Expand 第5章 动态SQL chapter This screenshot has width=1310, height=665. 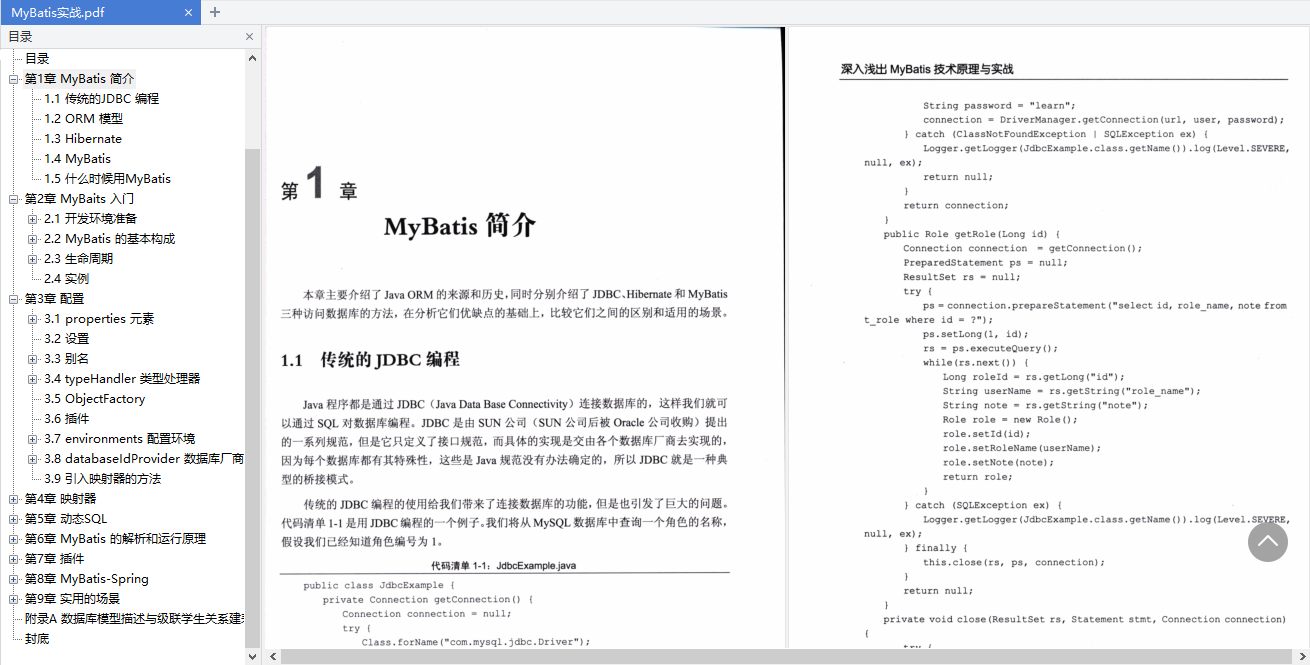click(14, 519)
